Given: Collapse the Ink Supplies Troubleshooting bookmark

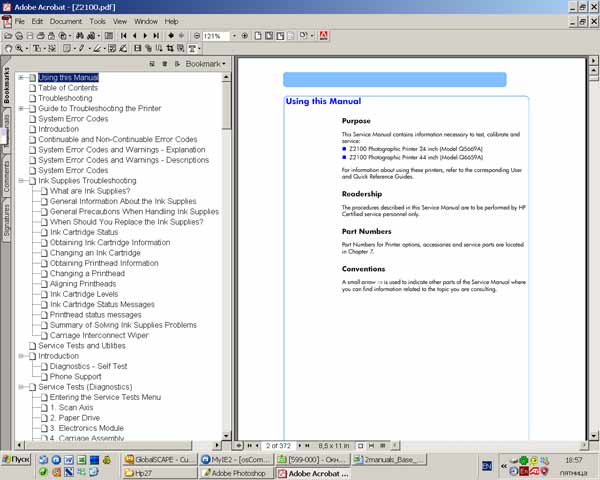Looking at the screenshot, I should click(x=21, y=181).
